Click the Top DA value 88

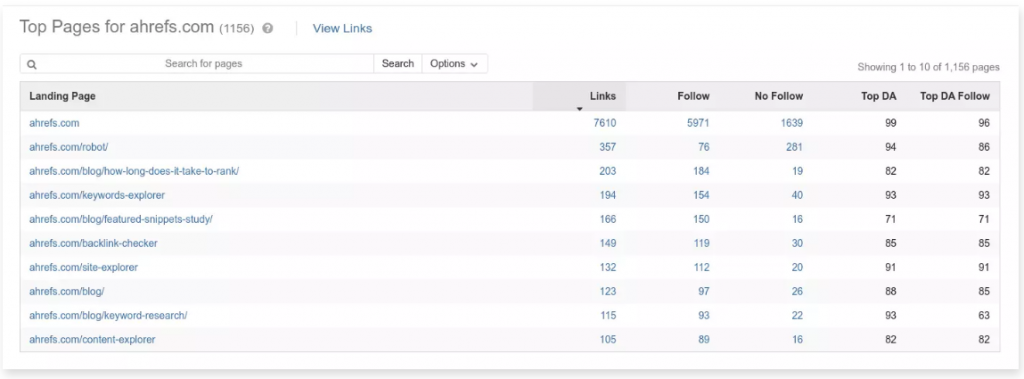click(891, 291)
